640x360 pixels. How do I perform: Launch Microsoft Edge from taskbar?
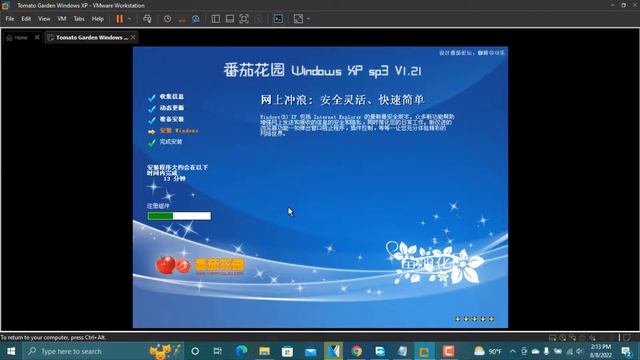click(x=242, y=351)
